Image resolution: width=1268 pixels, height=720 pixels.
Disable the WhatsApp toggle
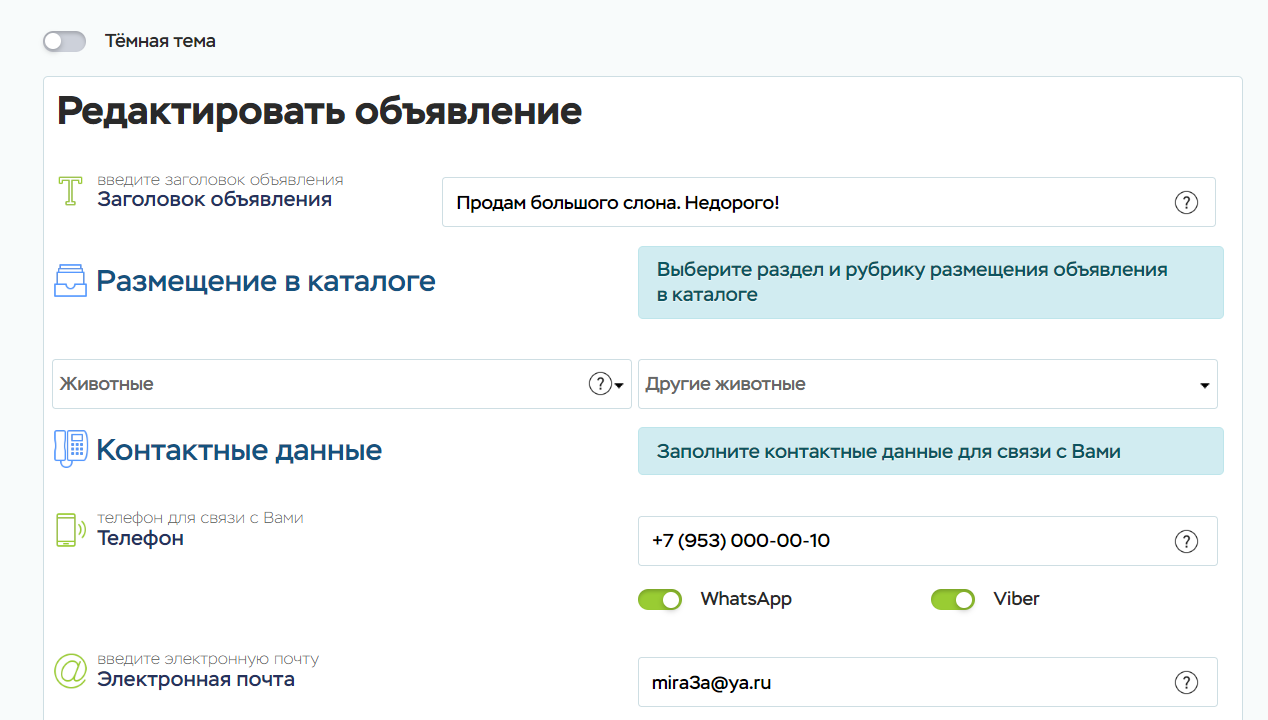(660, 599)
